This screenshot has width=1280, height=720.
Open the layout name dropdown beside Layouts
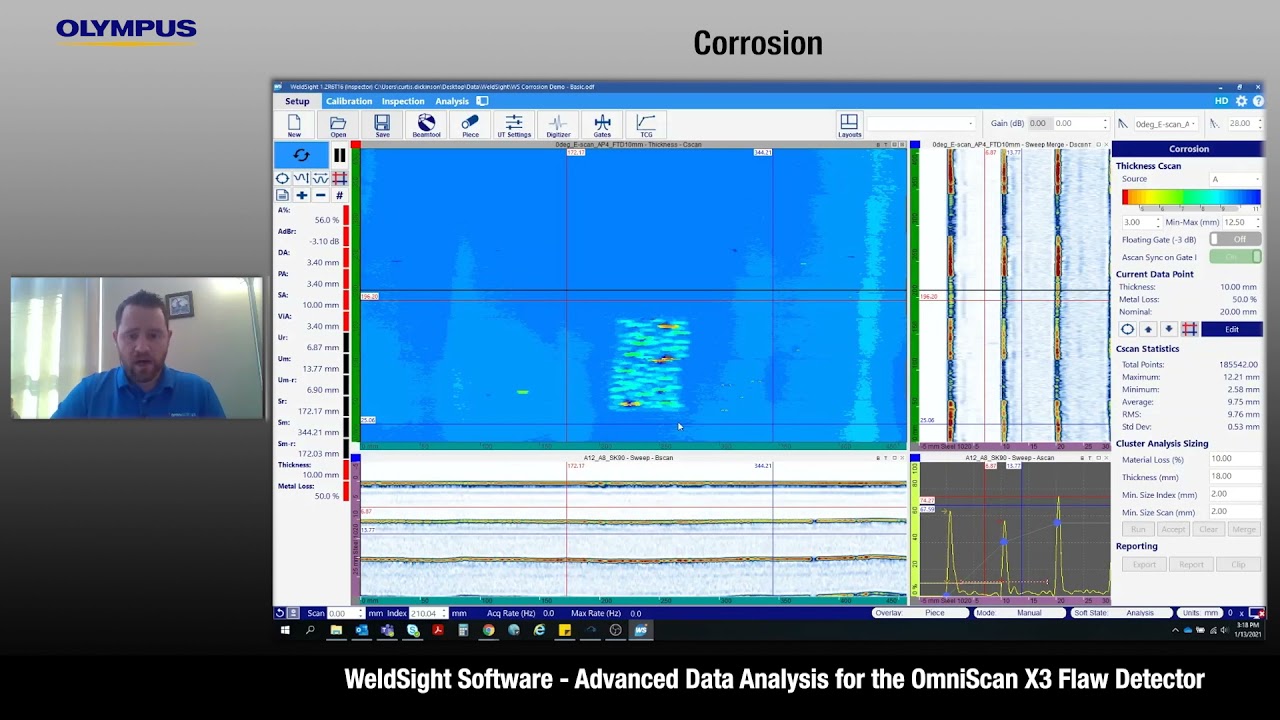point(921,123)
